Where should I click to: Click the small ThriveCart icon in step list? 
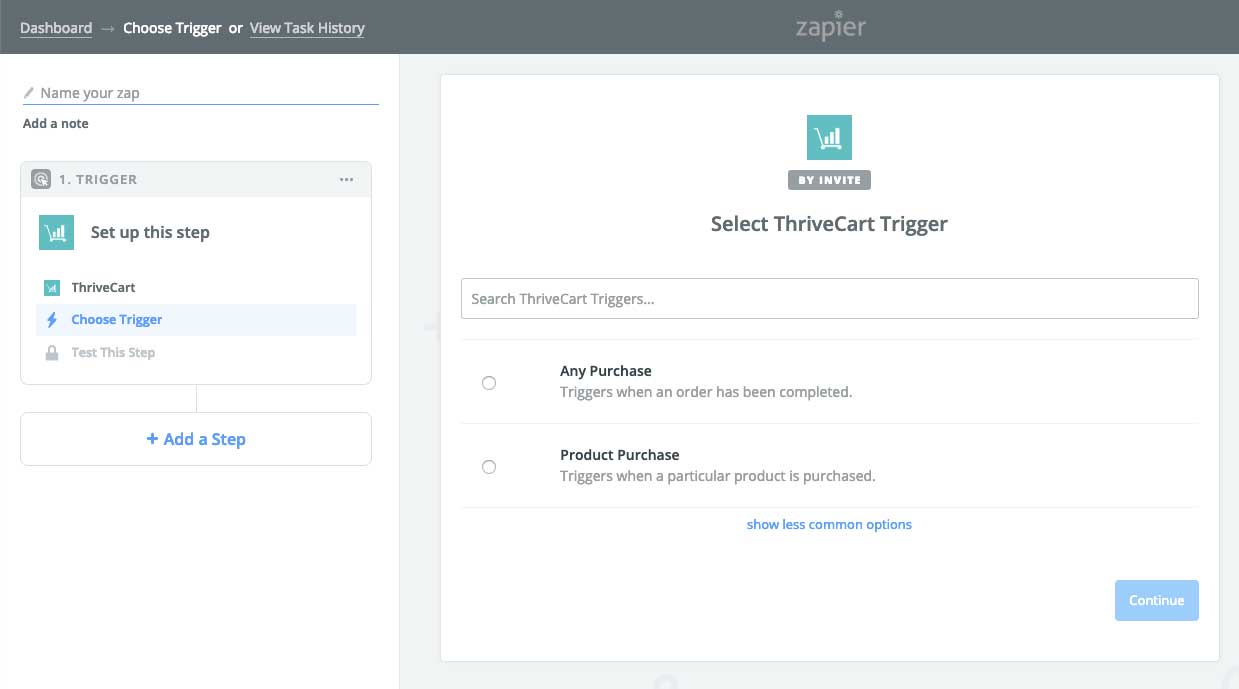point(52,288)
